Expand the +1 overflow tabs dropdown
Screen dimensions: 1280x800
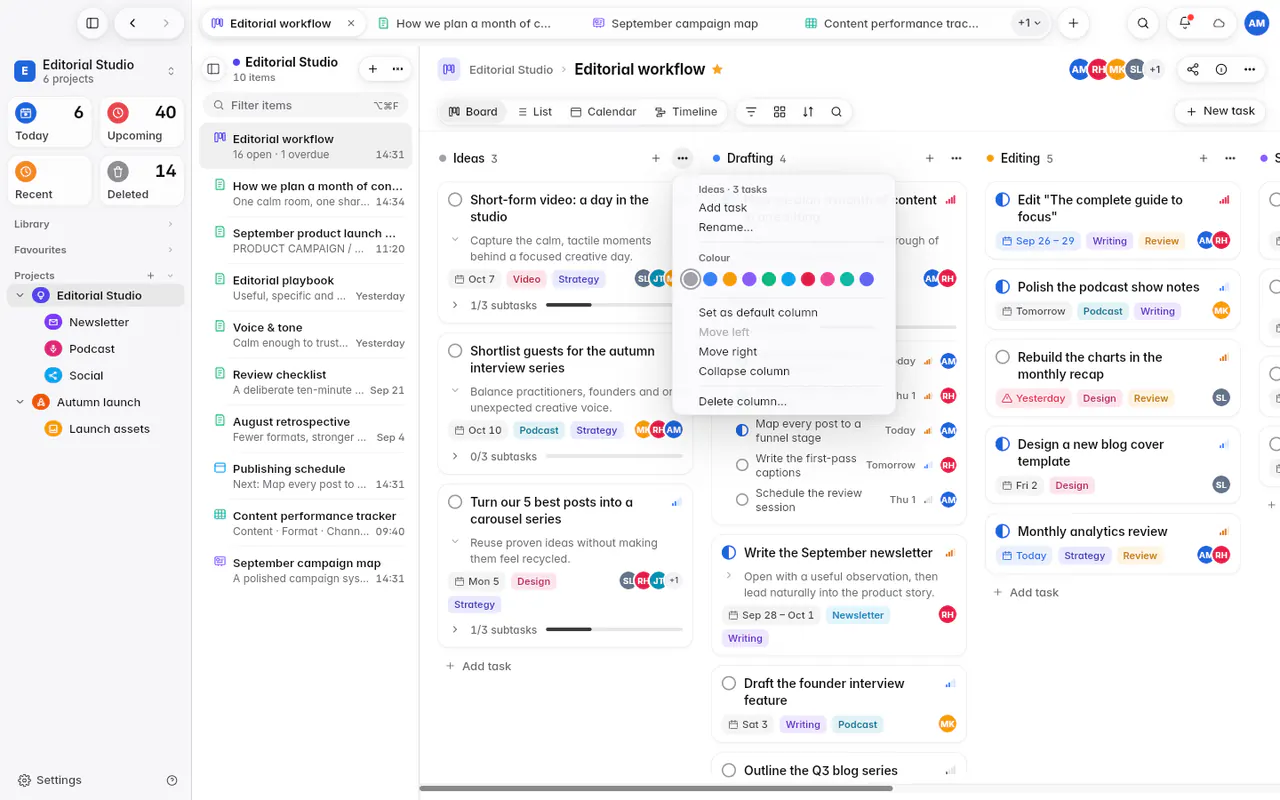1030,23
